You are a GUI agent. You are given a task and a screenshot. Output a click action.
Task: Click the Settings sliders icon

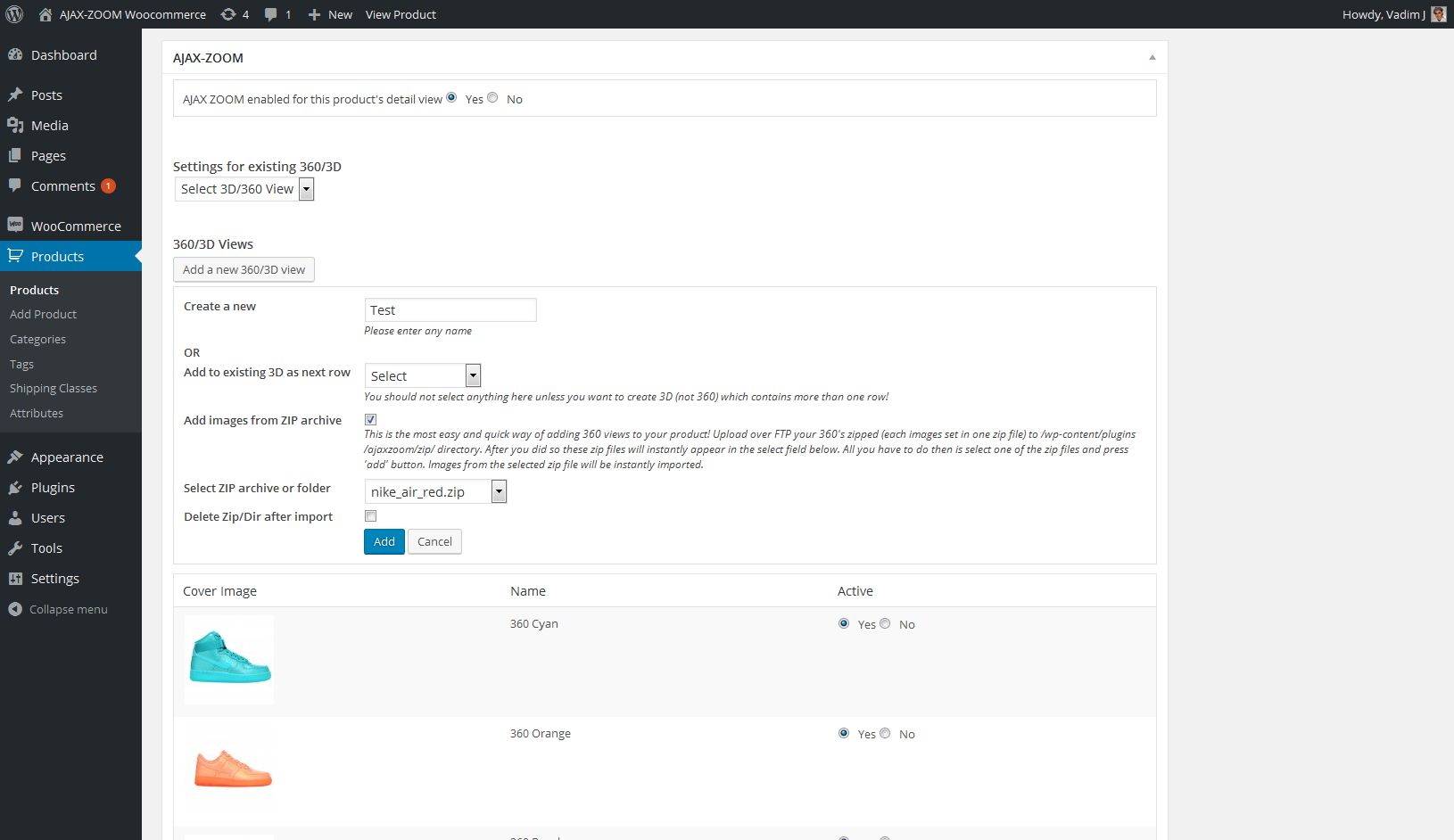coord(15,578)
